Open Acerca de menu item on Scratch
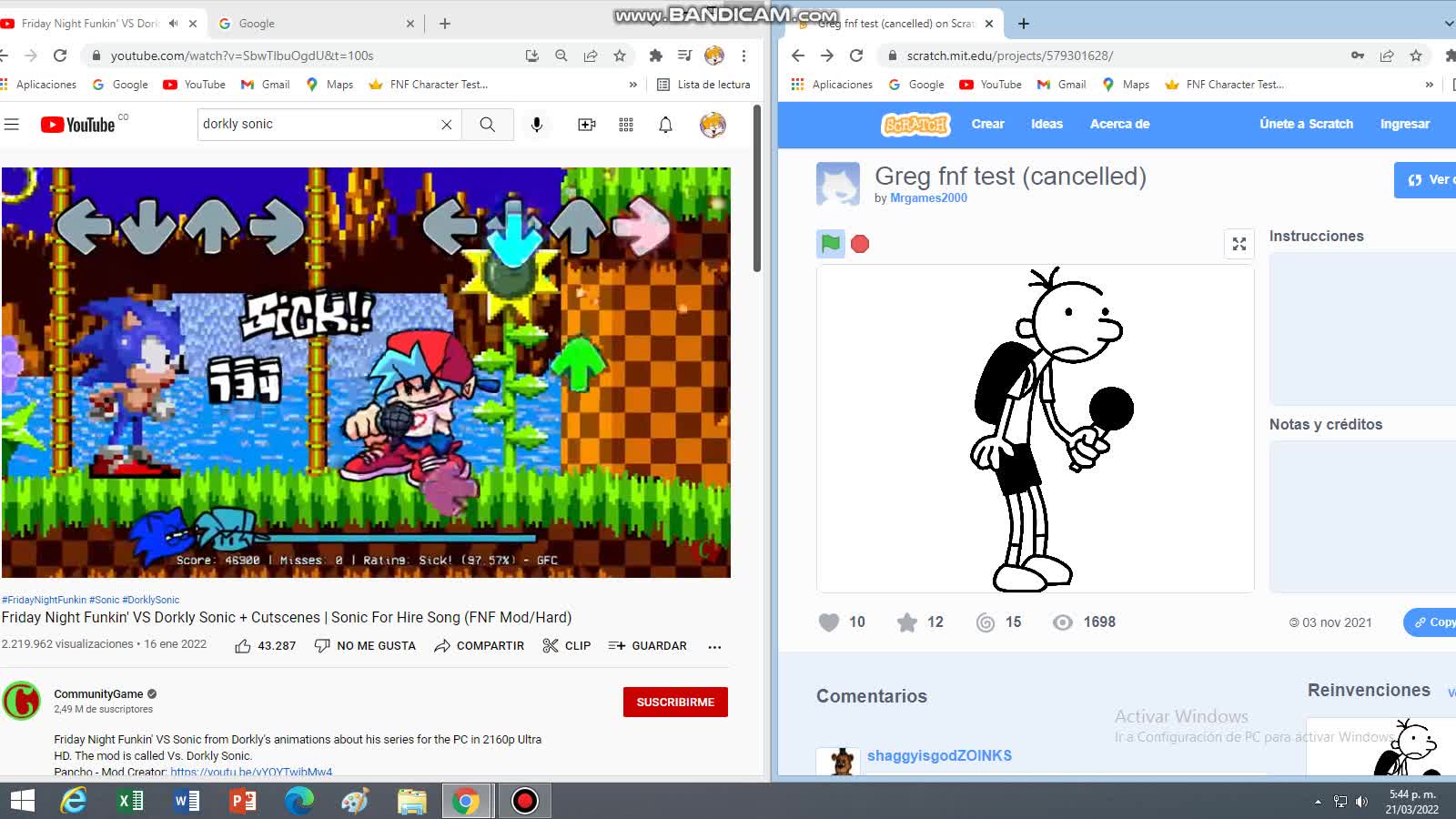 click(x=1119, y=124)
